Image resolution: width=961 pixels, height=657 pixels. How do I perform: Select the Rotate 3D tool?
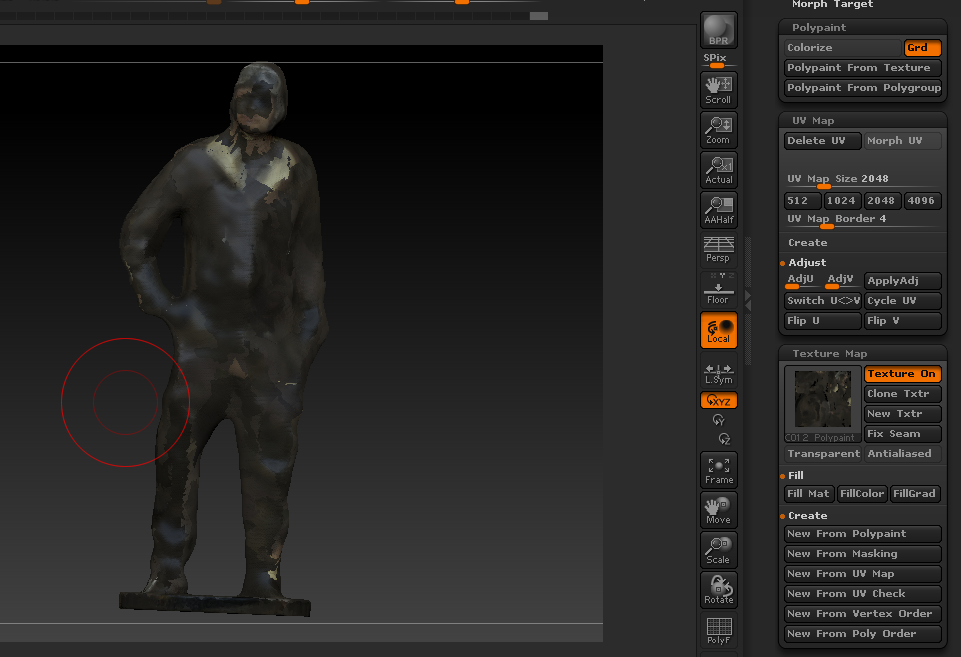(x=718, y=590)
